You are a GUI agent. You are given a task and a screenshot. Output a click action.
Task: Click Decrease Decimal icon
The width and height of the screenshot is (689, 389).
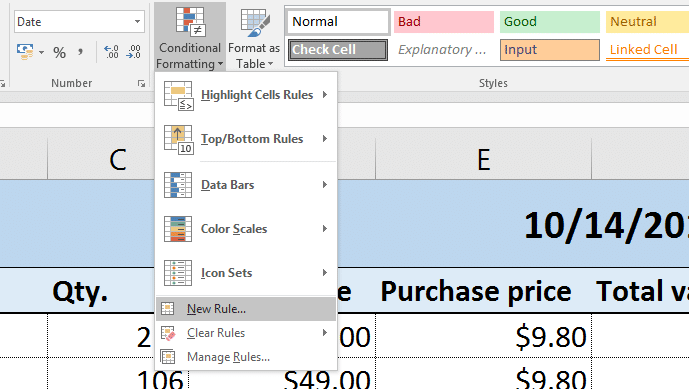133,52
